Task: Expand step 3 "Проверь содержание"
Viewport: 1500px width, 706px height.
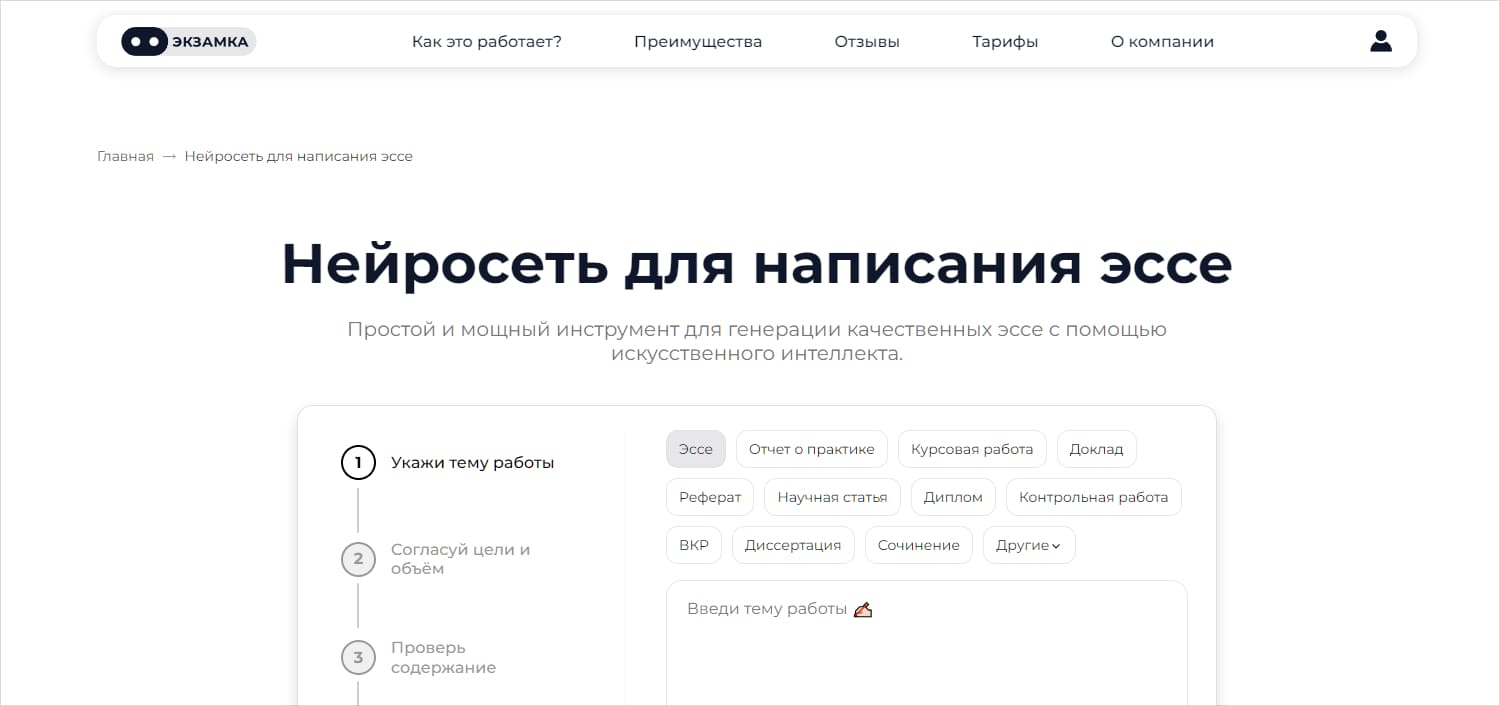Action: coord(444,657)
